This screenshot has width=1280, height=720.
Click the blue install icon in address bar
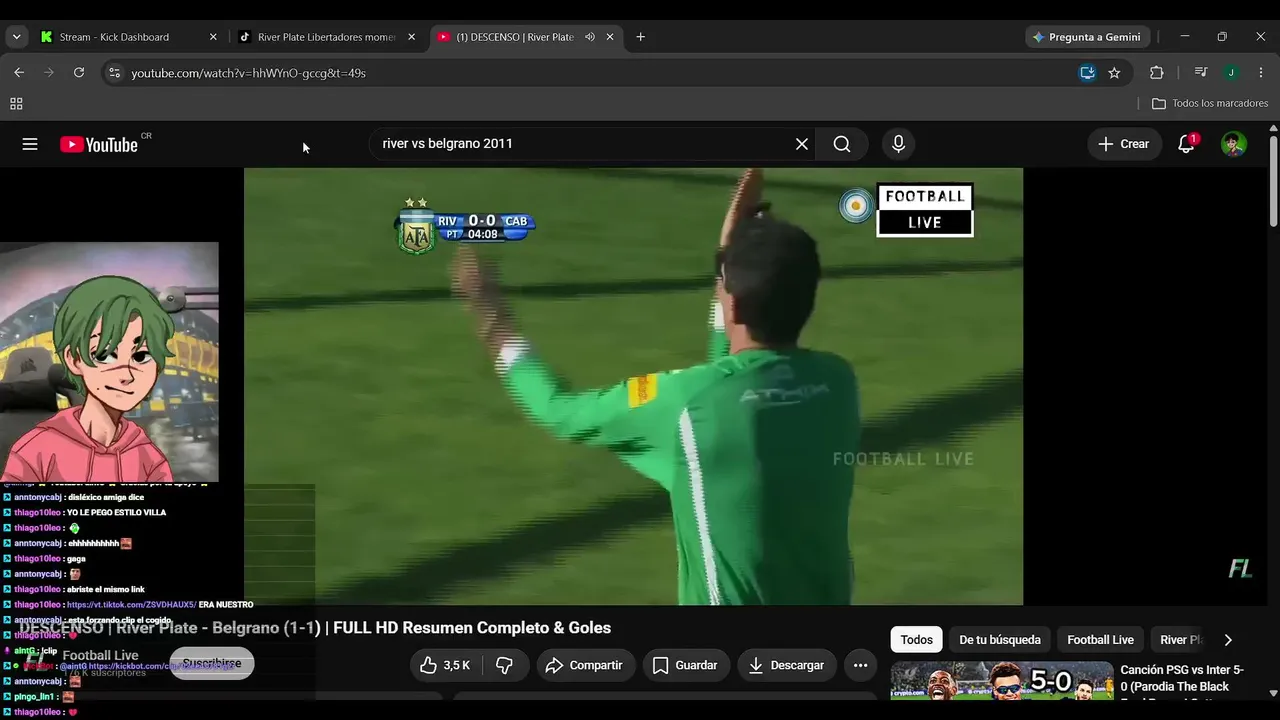click(x=1087, y=73)
